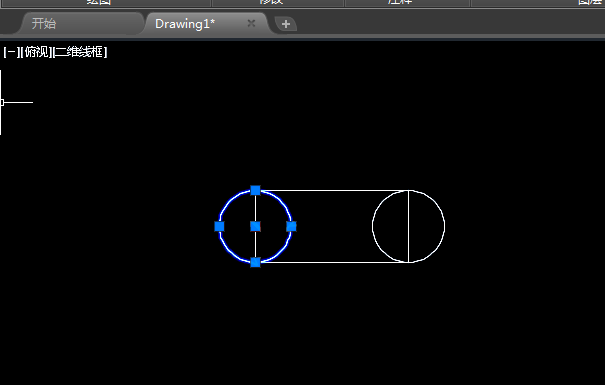
Task: Select the top quadrant grip of the selected circle
Action: (255, 190)
